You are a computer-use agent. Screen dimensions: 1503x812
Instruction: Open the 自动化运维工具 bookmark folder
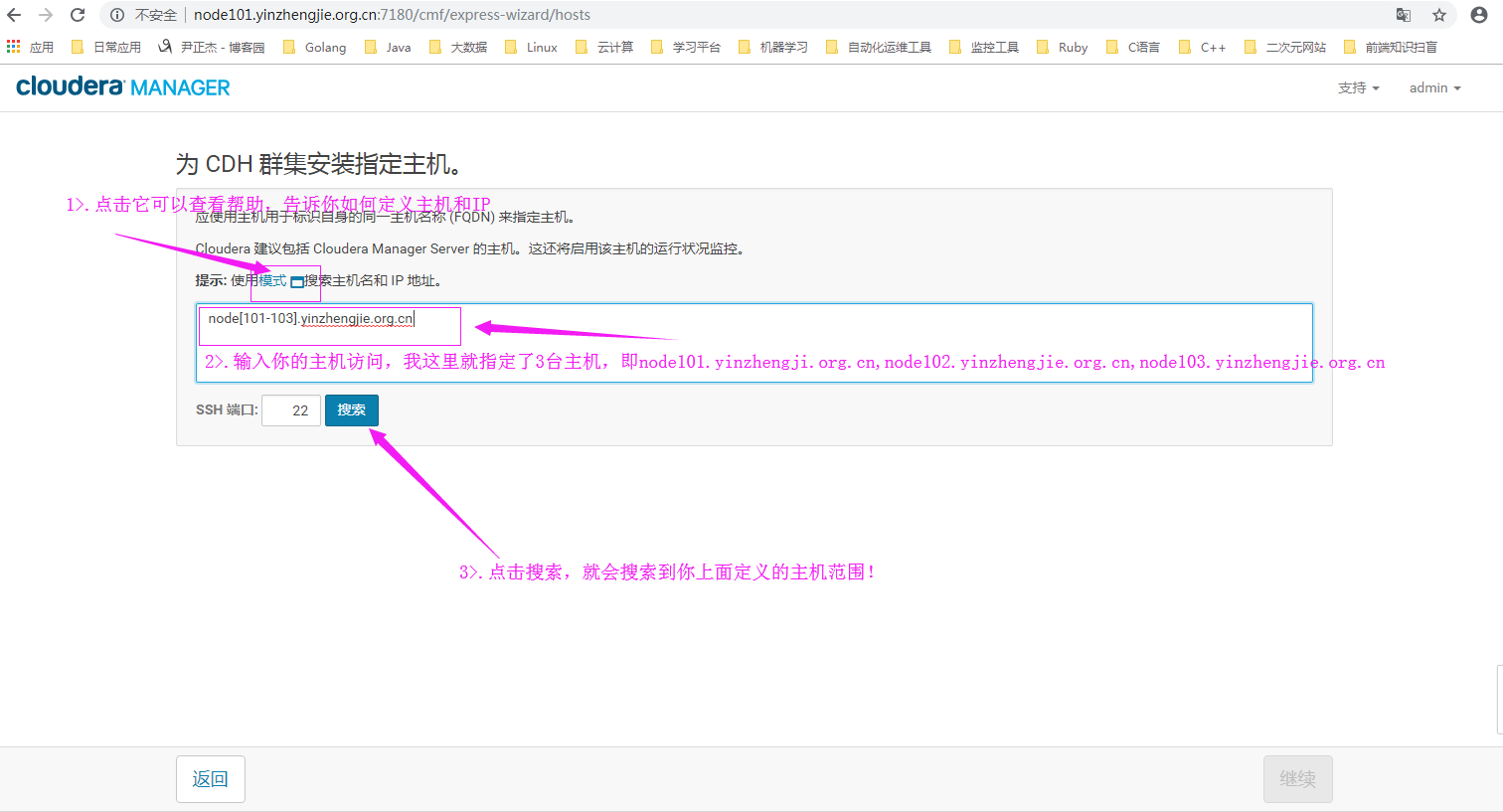879,47
